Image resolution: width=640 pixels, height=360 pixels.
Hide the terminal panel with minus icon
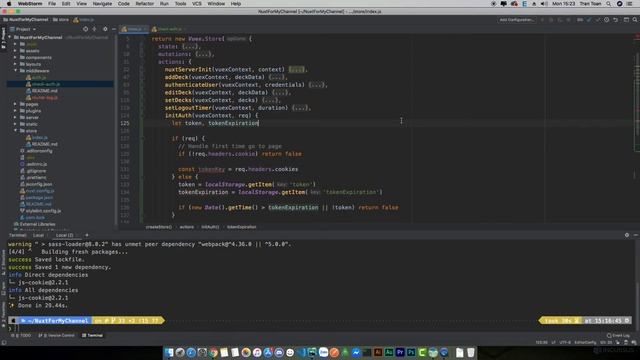(636, 235)
